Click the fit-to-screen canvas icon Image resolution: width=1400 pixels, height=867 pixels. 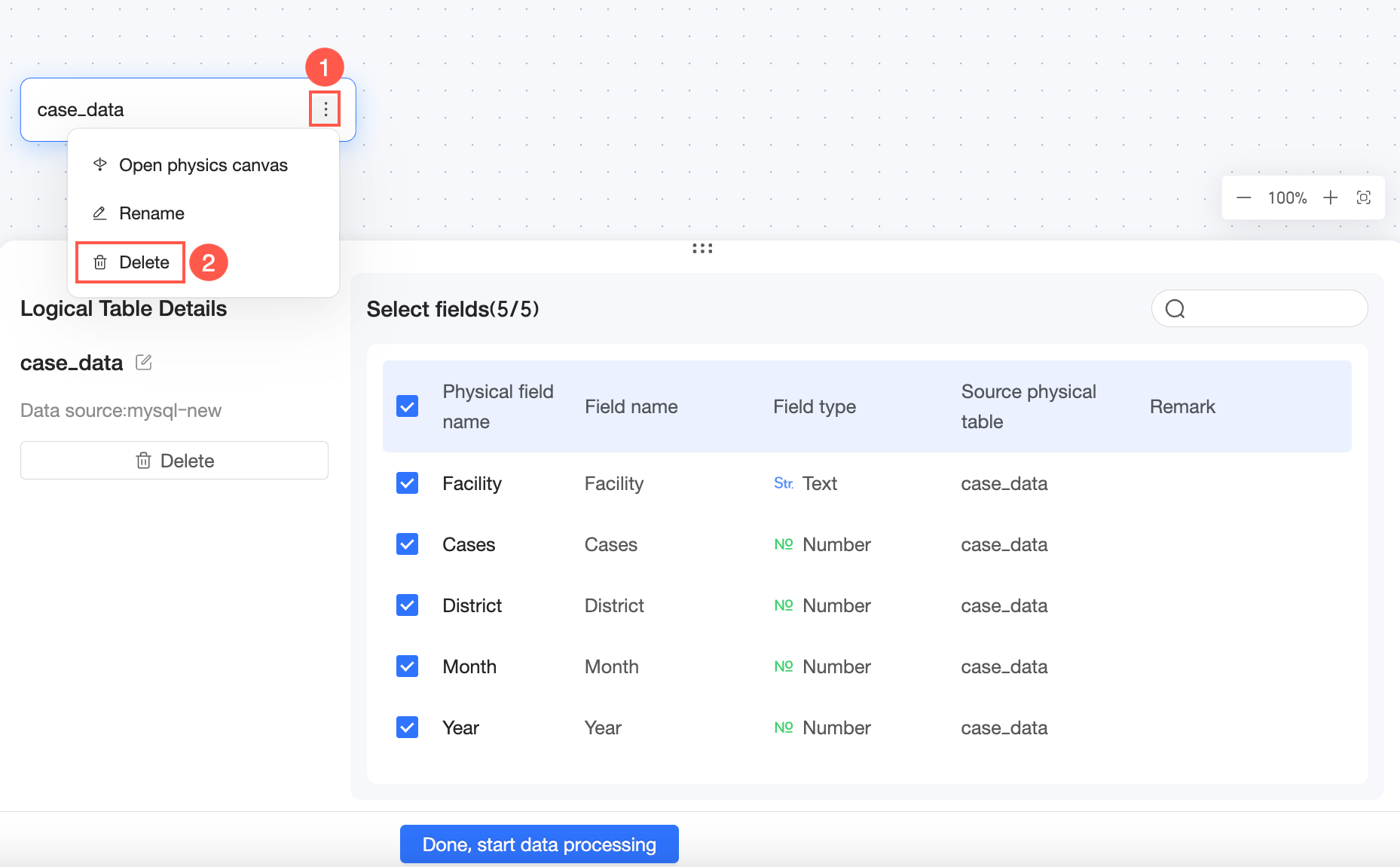click(1363, 198)
